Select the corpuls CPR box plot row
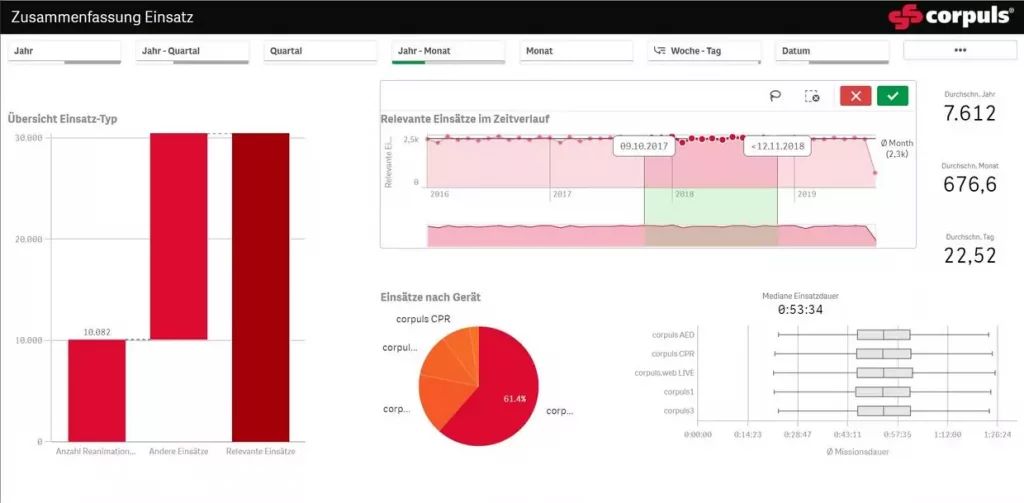Viewport: 1024px width, 503px height. coord(884,353)
